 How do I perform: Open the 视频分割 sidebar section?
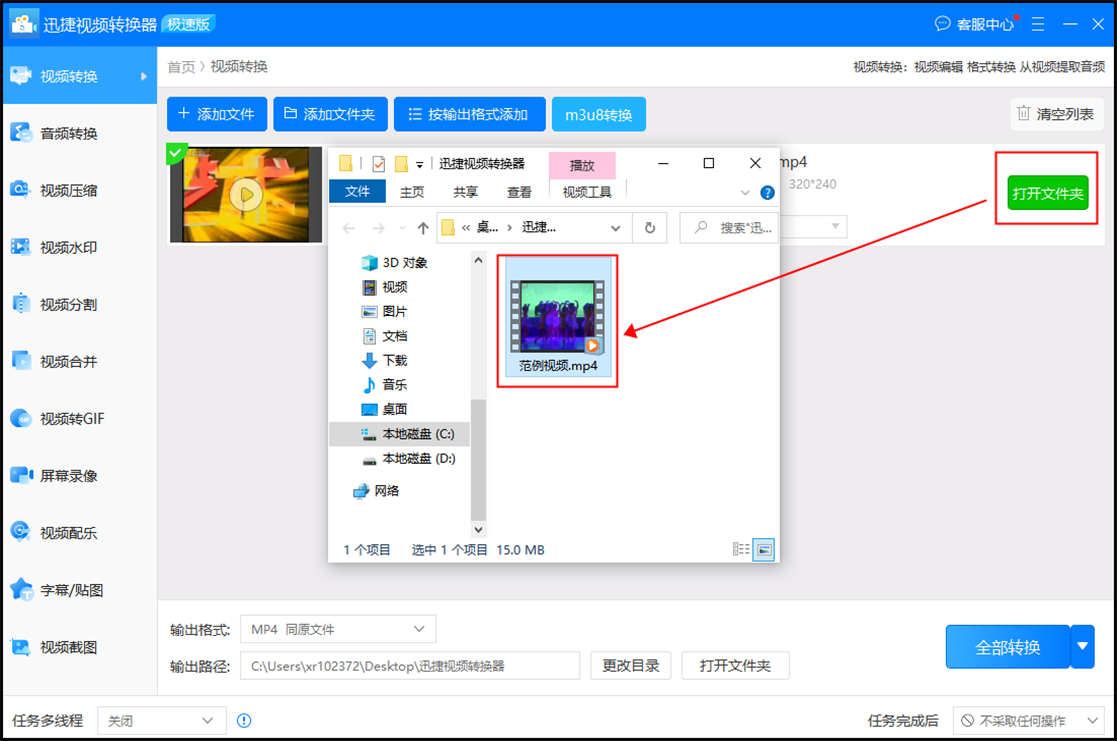[78, 304]
